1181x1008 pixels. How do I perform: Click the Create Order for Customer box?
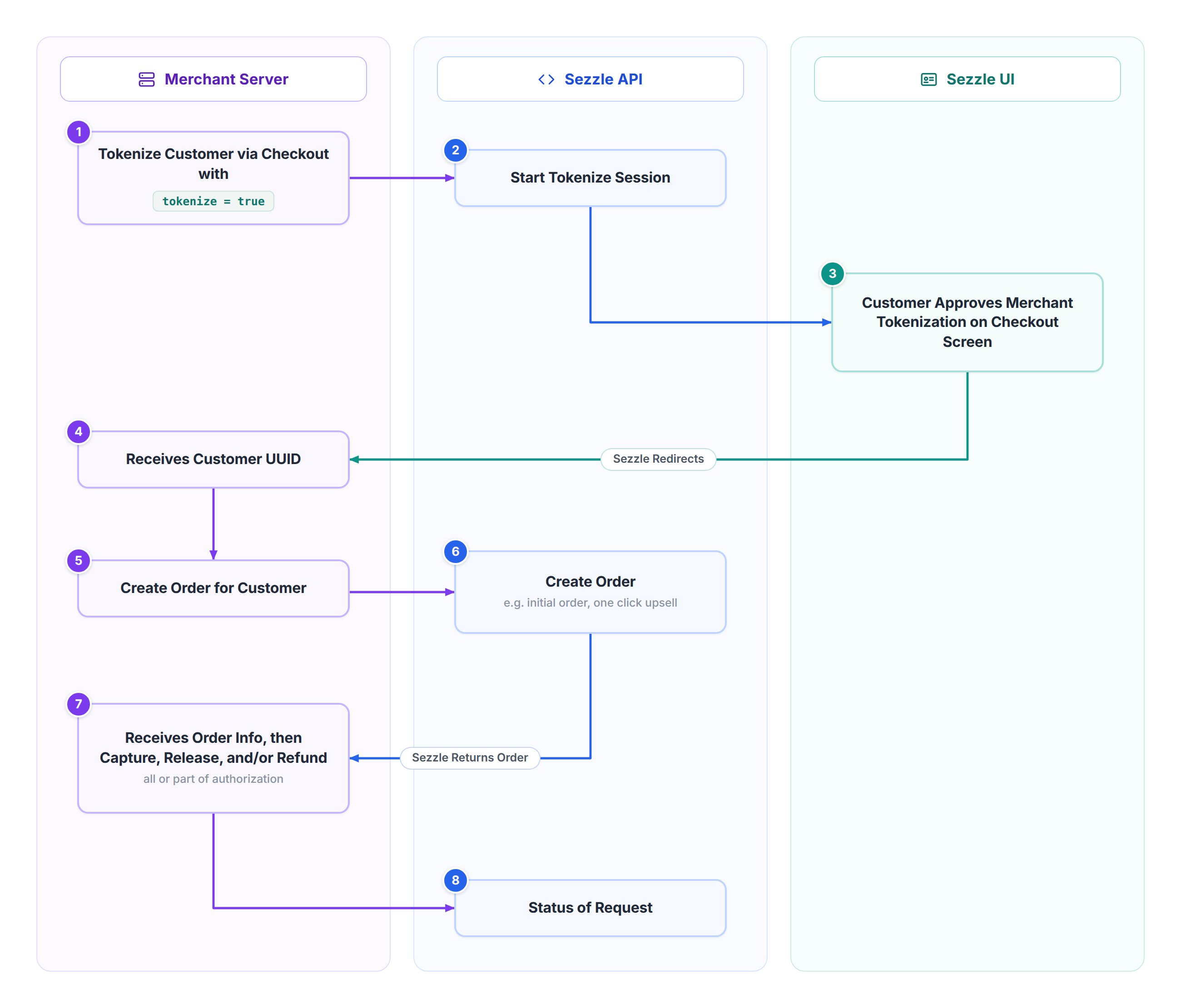pos(213,588)
